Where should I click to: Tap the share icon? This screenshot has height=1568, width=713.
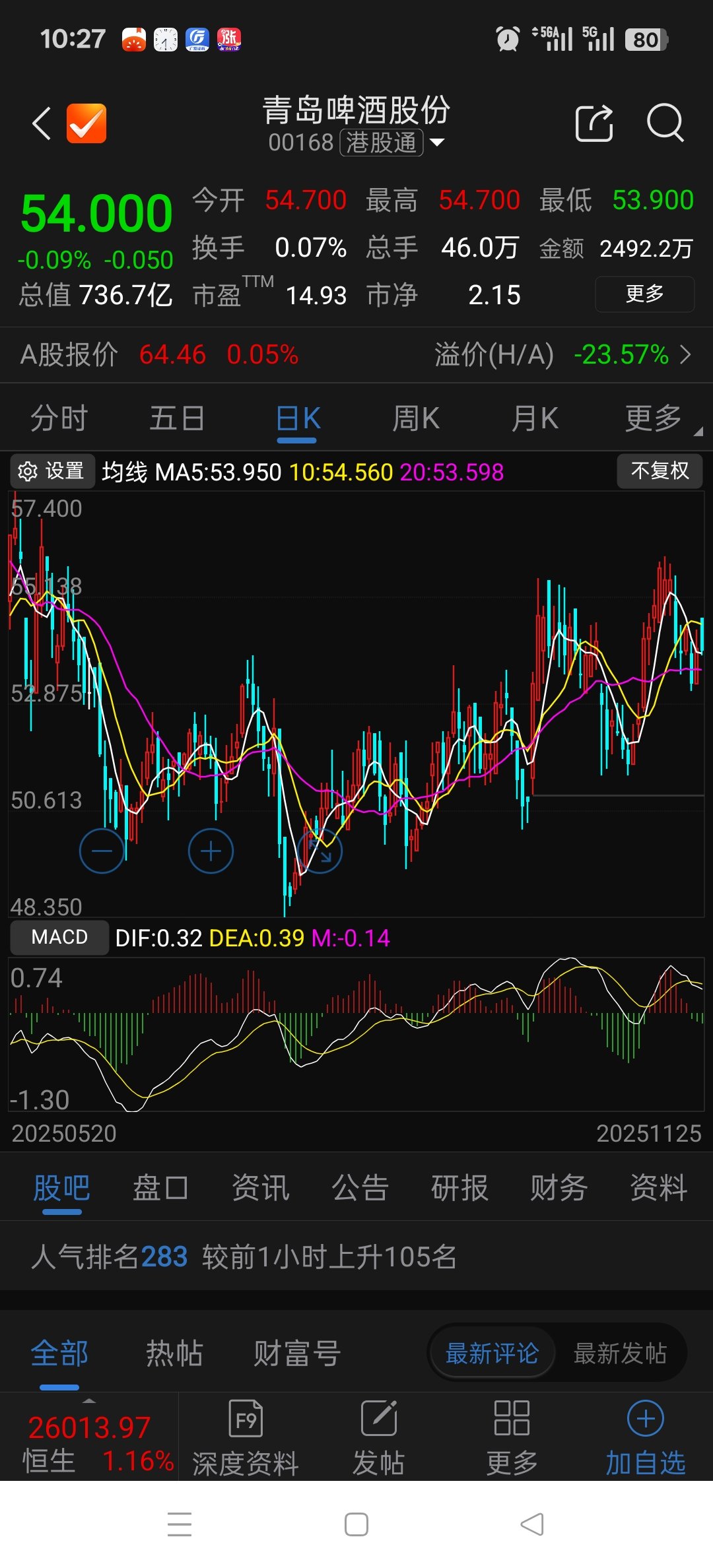[x=594, y=123]
